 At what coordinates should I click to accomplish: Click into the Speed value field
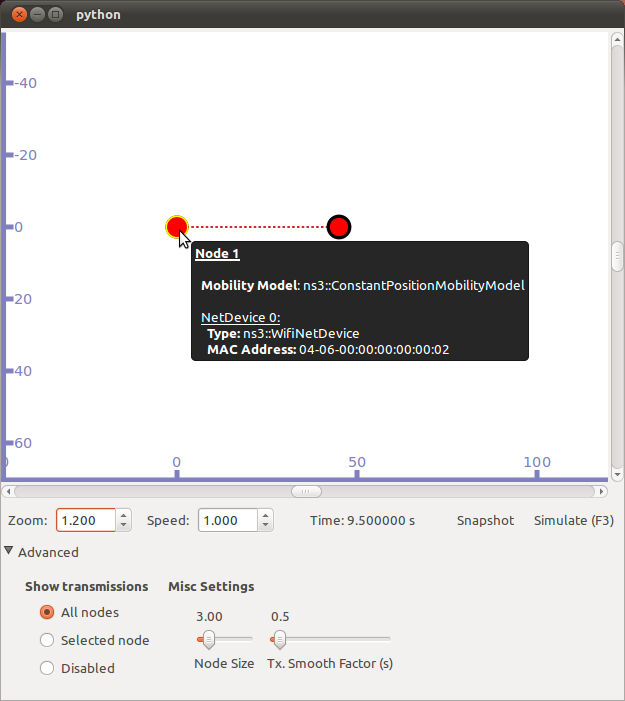pos(228,520)
